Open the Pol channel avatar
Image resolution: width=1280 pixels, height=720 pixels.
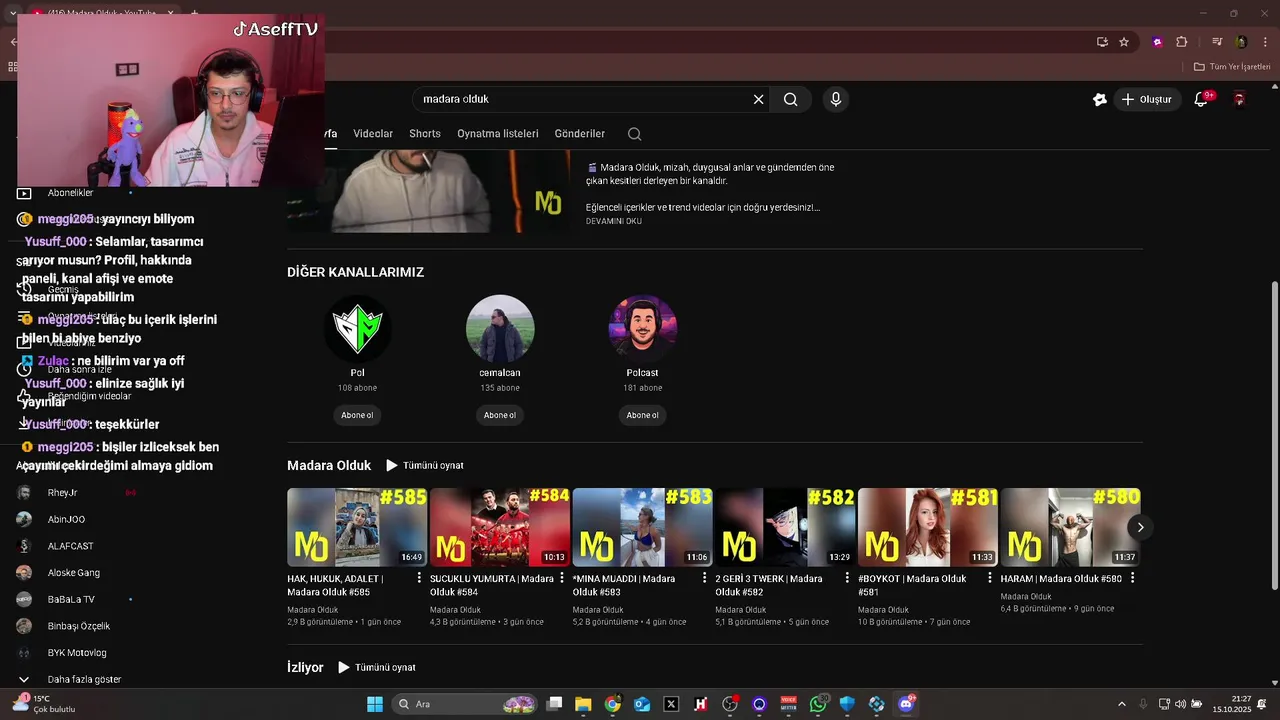(358, 329)
